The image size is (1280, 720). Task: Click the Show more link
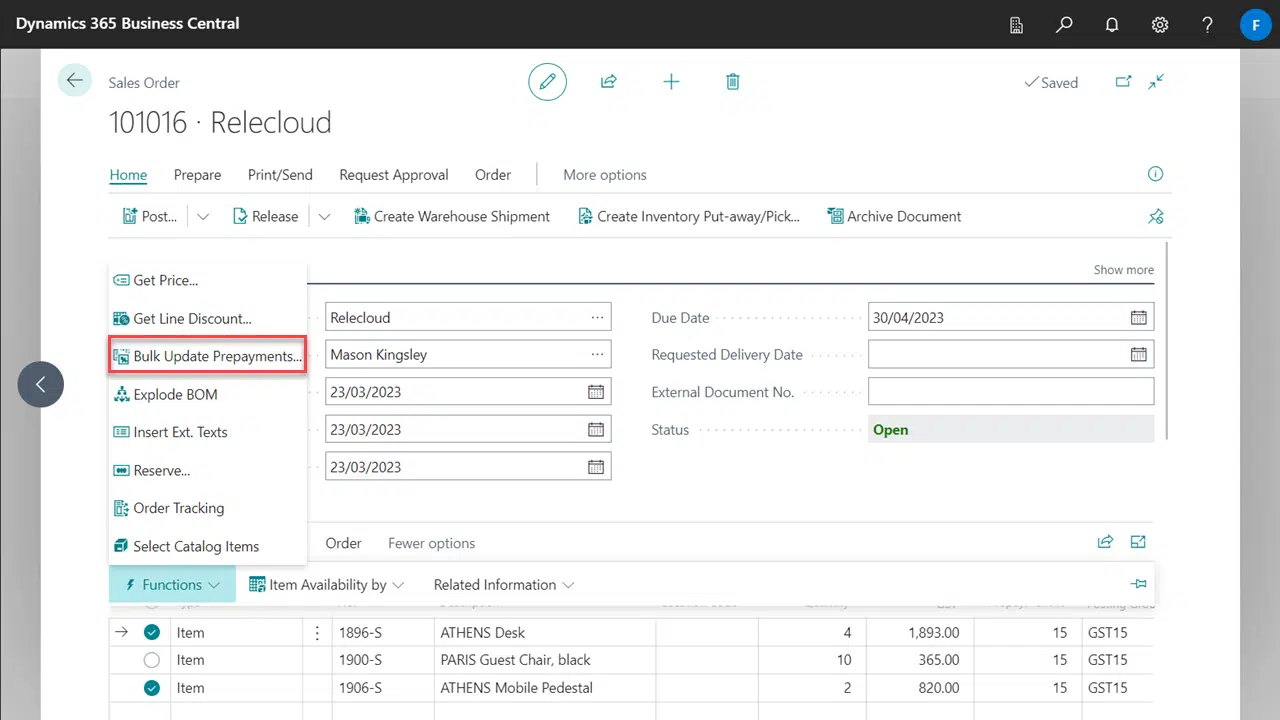tap(1123, 270)
